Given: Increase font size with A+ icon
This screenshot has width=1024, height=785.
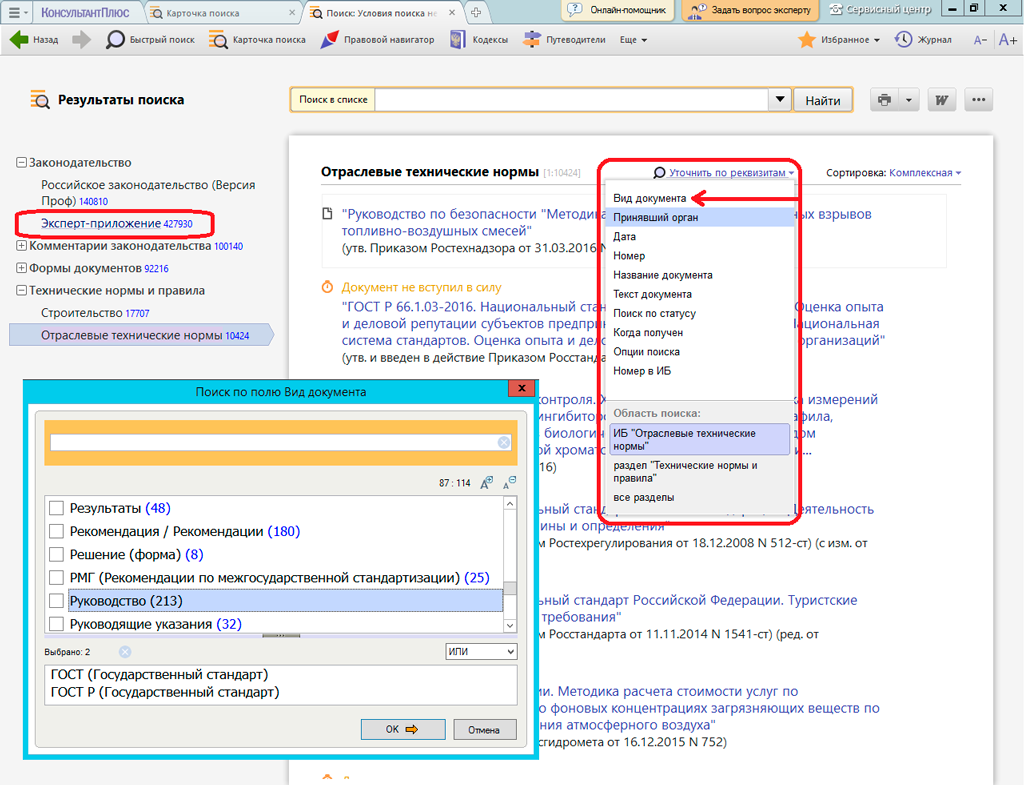Looking at the screenshot, I should 1008,40.
